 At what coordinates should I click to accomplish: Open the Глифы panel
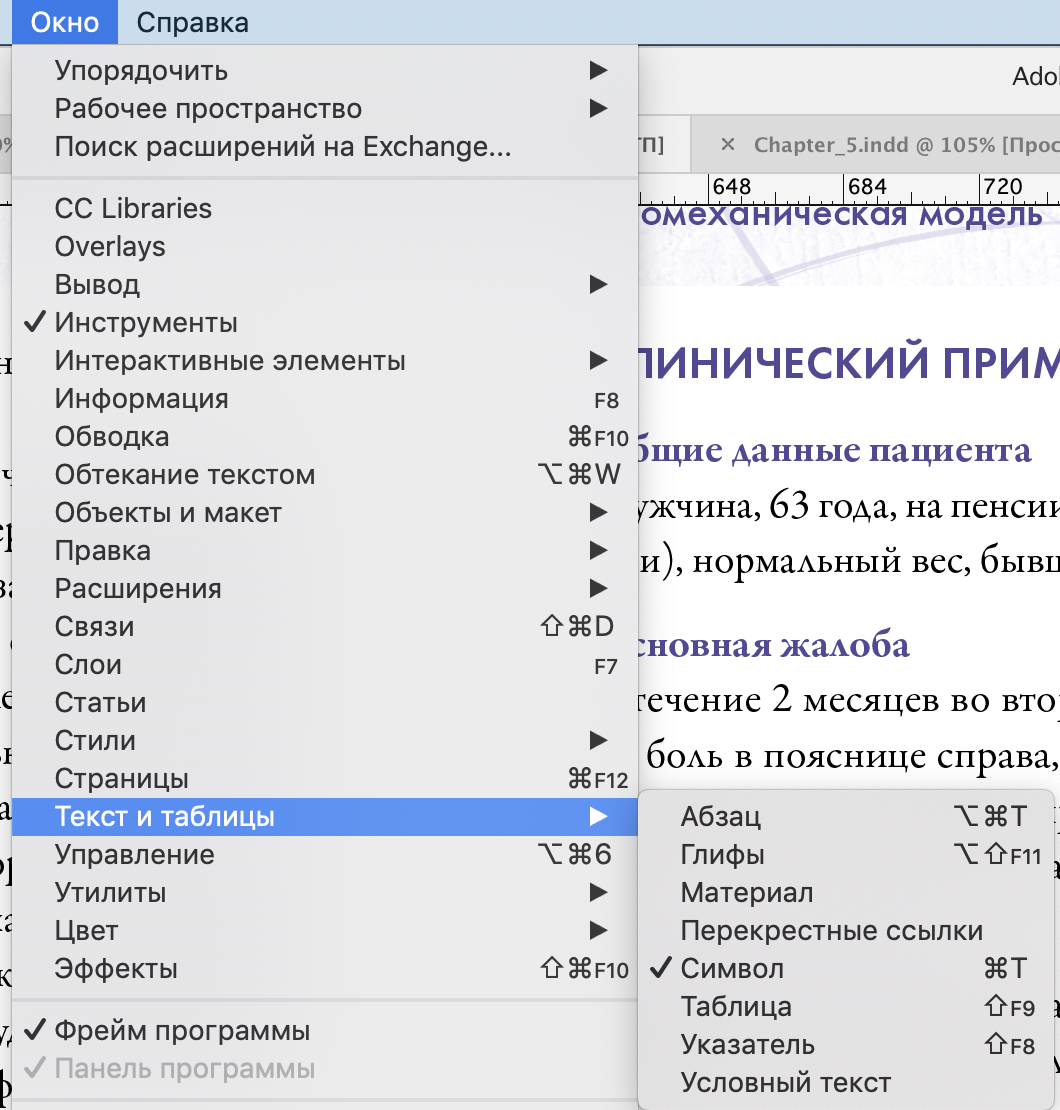846,854
